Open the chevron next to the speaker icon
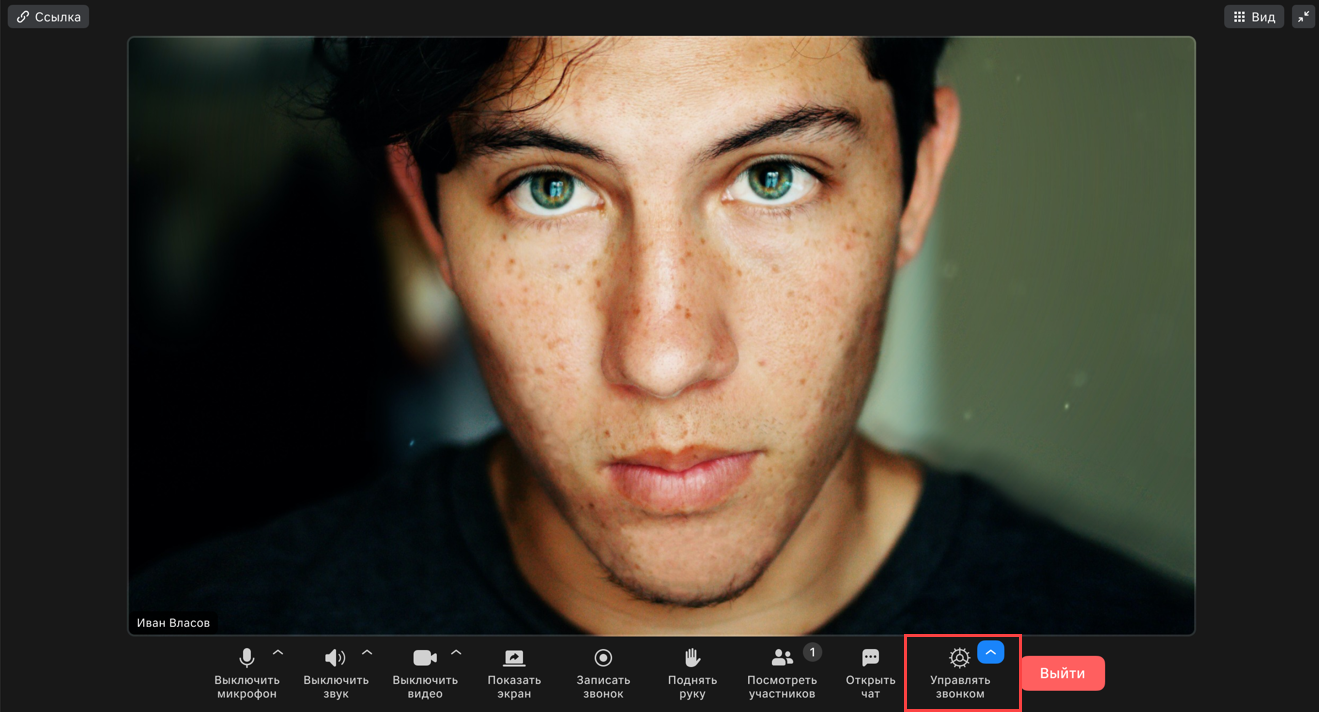 point(367,653)
